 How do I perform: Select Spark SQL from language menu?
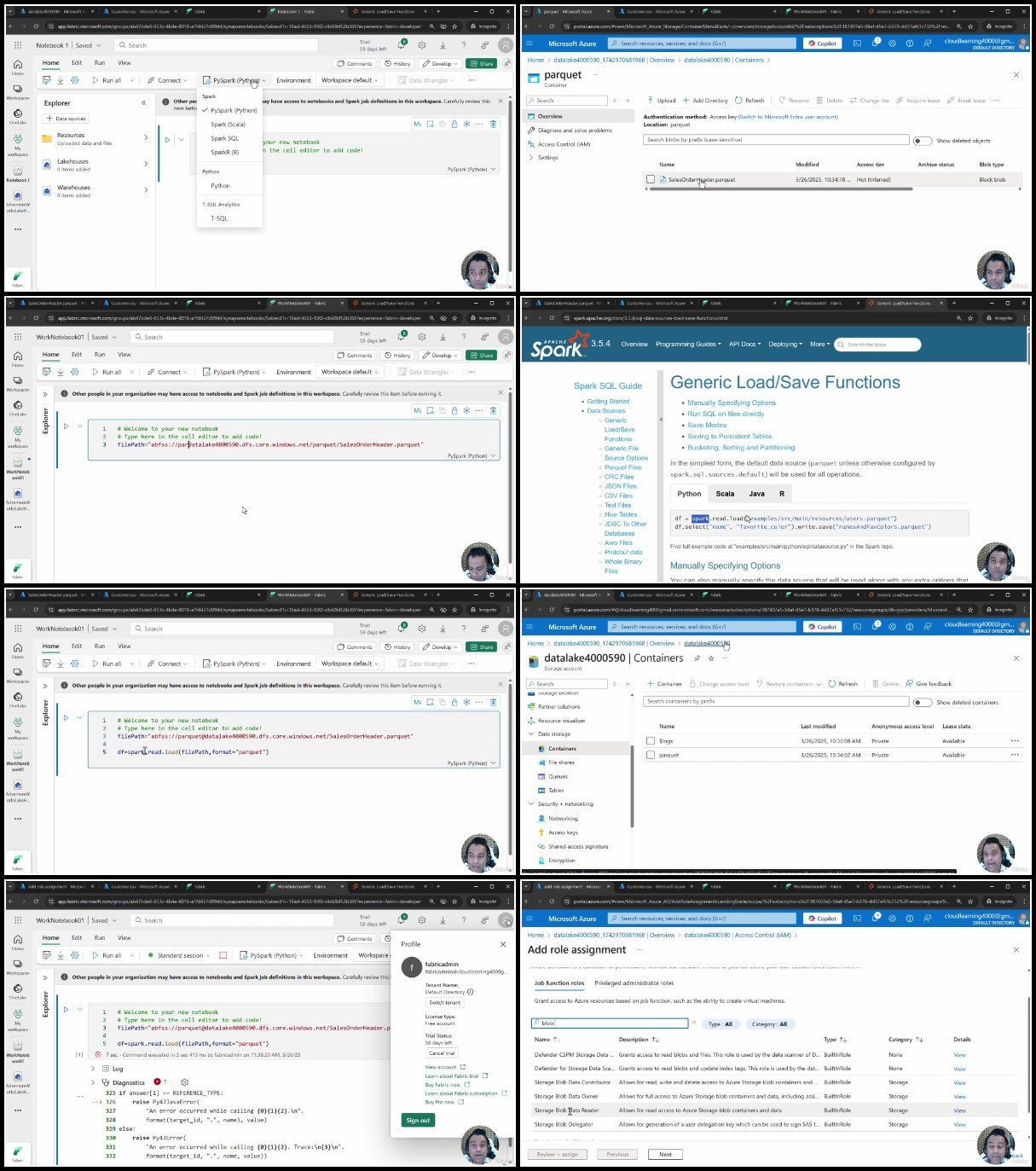(x=225, y=138)
